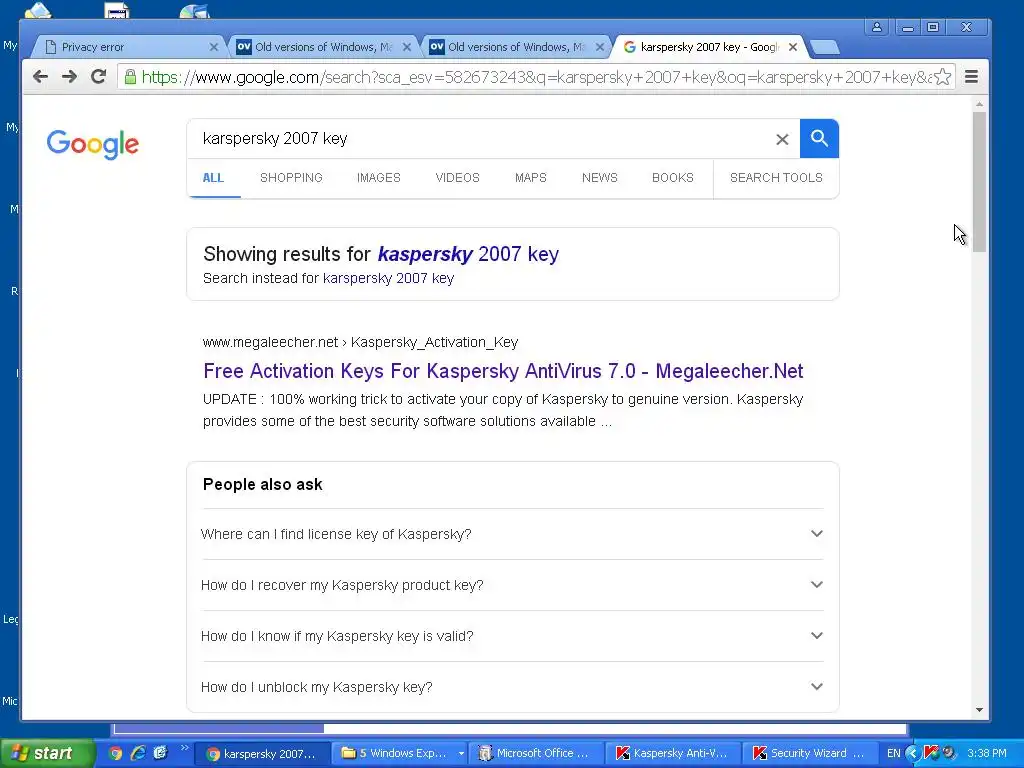1024x768 pixels.
Task: Open a new tab with the new-tab button
Action: click(x=825, y=47)
